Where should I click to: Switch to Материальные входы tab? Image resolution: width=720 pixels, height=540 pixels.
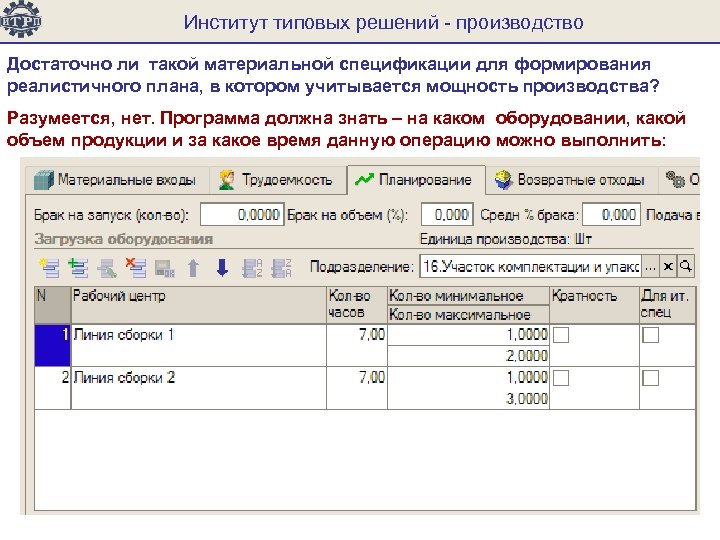[117, 180]
